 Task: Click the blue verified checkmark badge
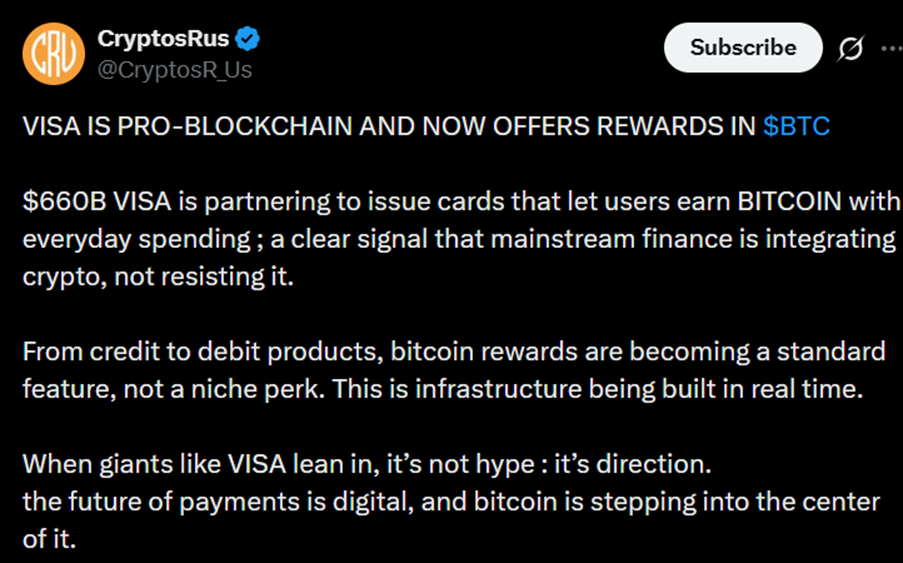point(247,40)
